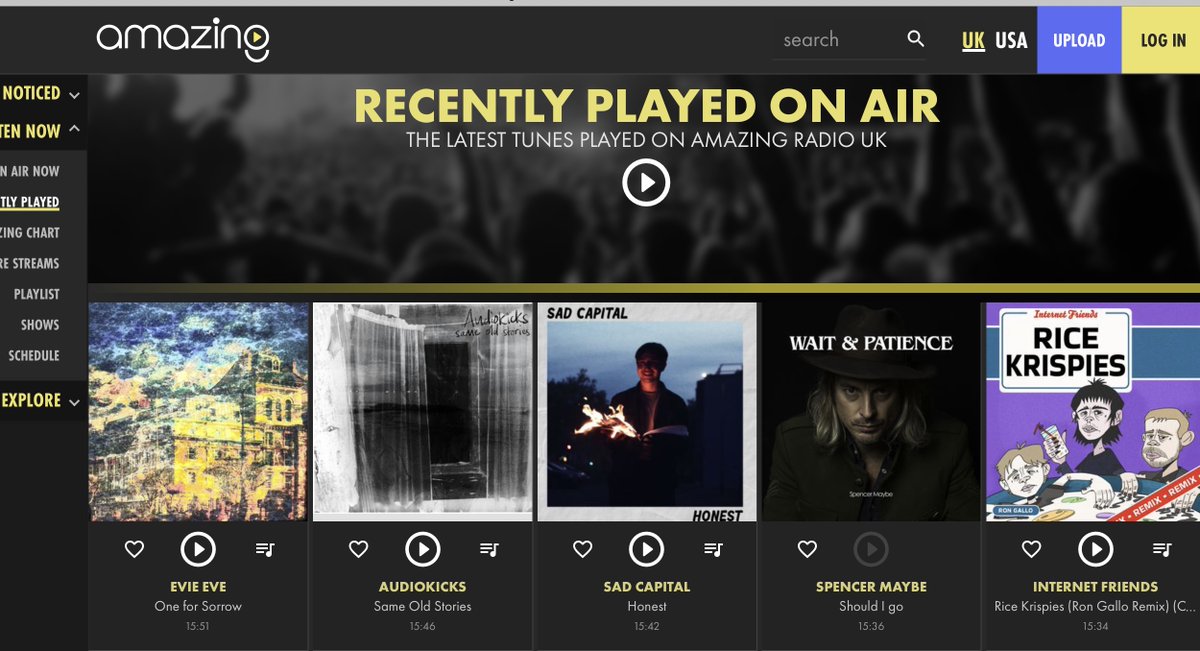The height and width of the screenshot is (651, 1200).
Task: Click the Amazing logo
Action: pos(183,40)
